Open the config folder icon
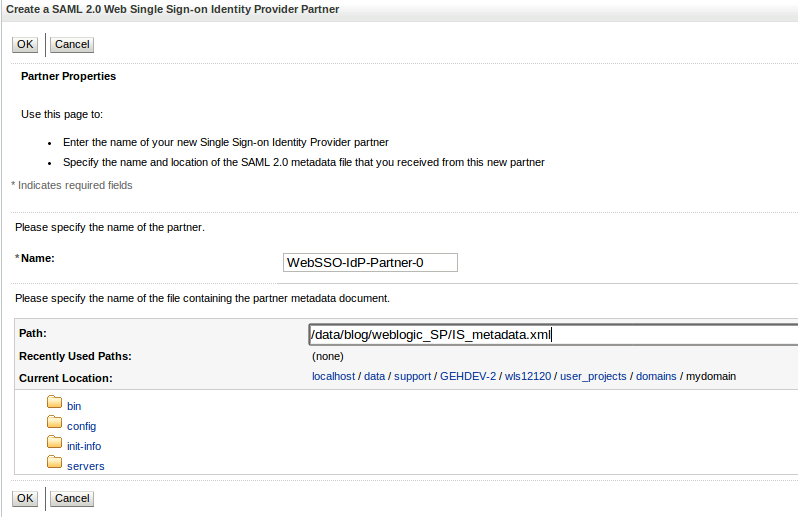This screenshot has width=798, height=517. (54, 422)
